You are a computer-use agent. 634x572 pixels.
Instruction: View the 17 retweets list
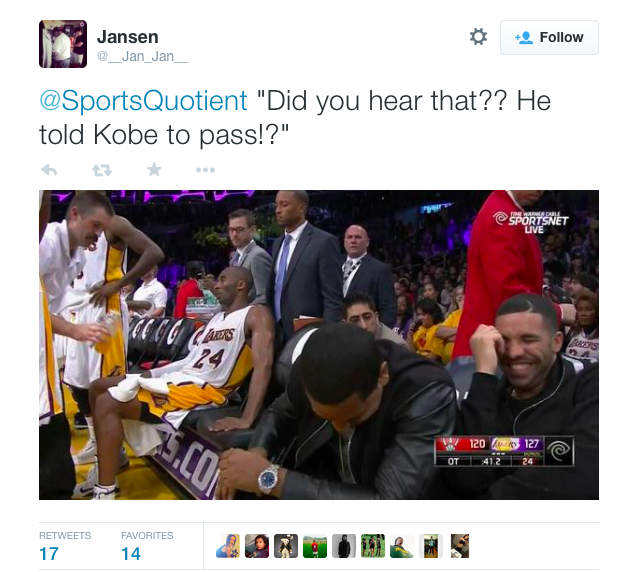[65, 547]
